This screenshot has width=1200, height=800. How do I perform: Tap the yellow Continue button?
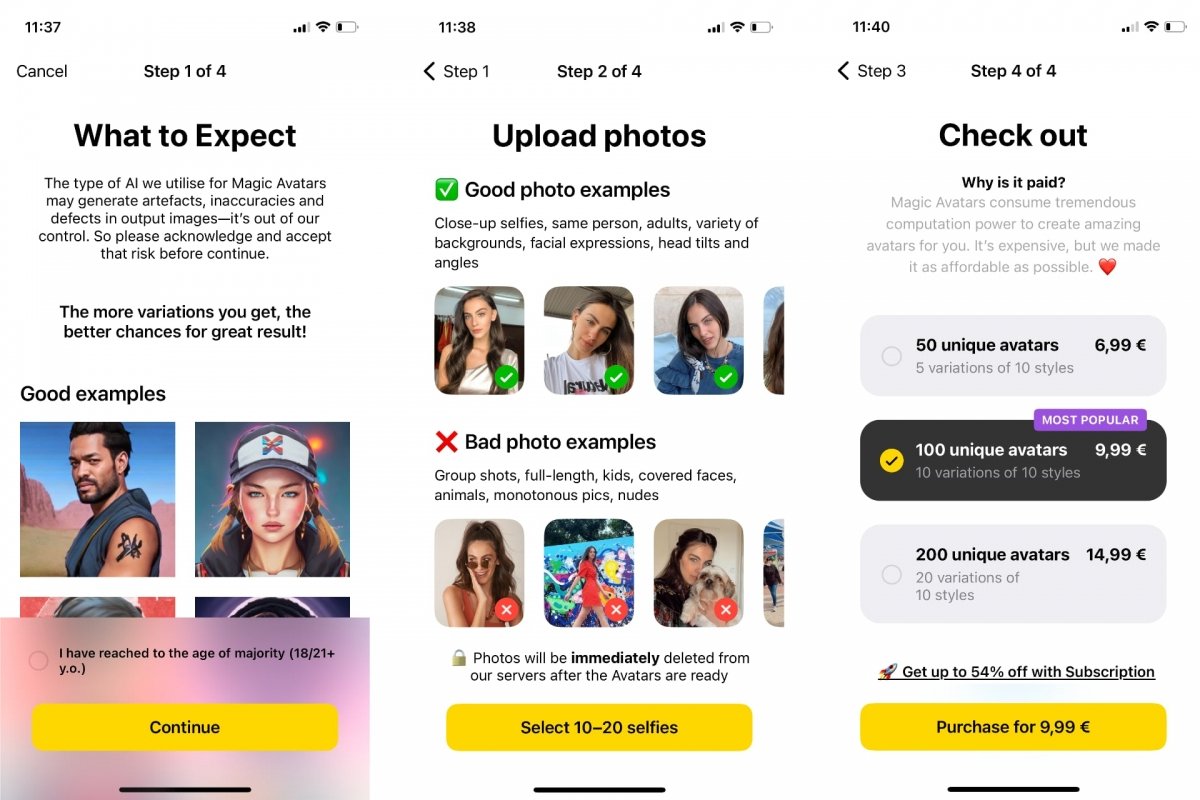click(185, 727)
